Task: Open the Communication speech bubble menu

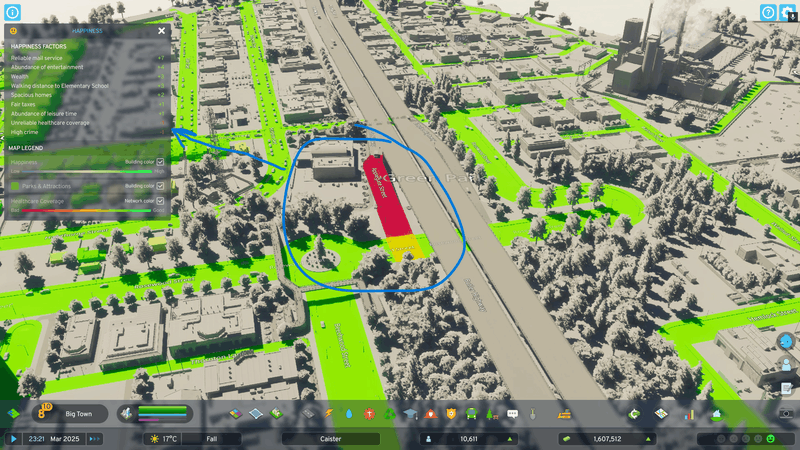Action: coord(512,414)
